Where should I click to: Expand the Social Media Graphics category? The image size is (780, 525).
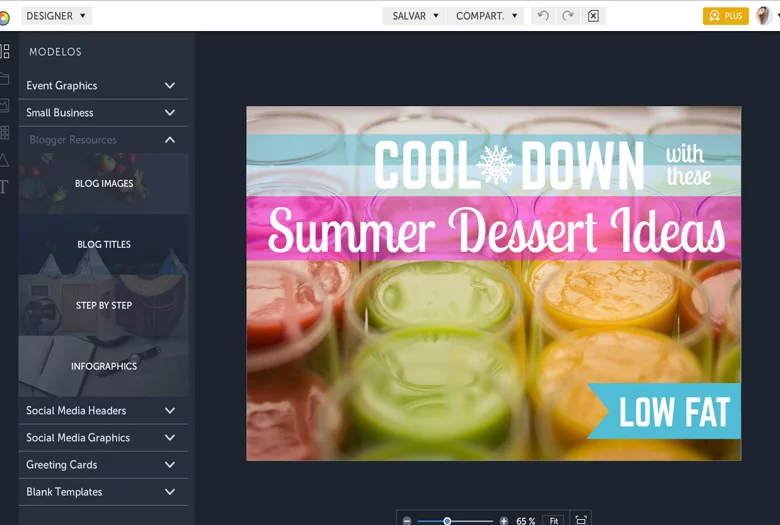(x=103, y=437)
